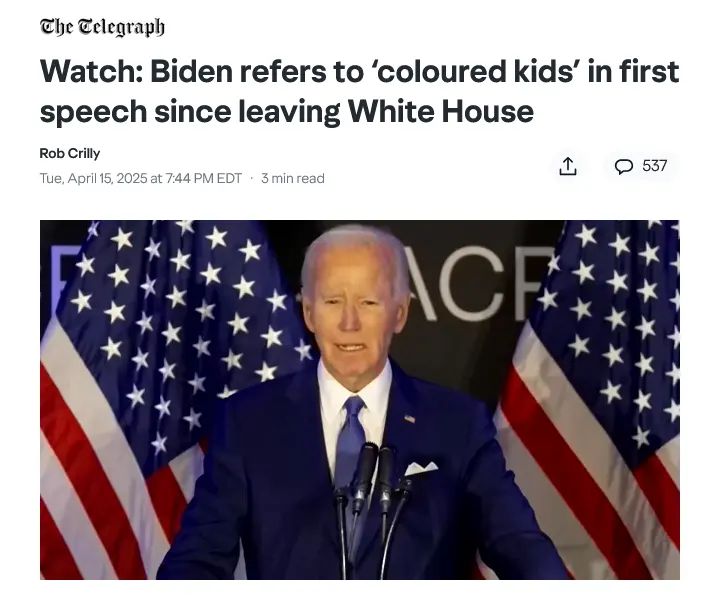Click the '3 min read' label
The width and height of the screenshot is (713, 605).
[x=293, y=178]
